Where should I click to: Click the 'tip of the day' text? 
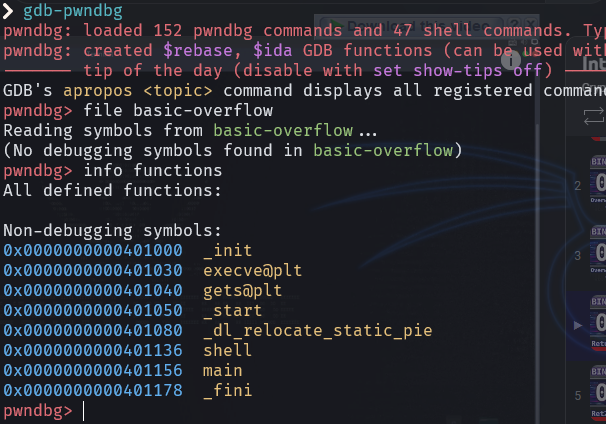(x=153, y=71)
